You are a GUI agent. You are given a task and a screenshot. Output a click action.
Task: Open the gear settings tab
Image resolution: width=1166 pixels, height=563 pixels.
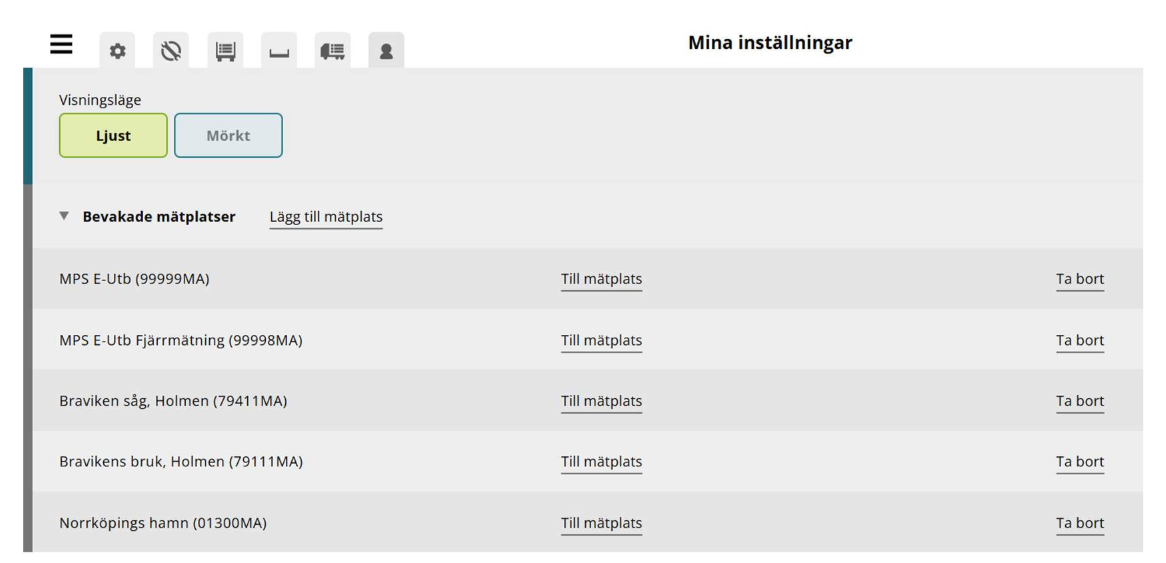[117, 51]
